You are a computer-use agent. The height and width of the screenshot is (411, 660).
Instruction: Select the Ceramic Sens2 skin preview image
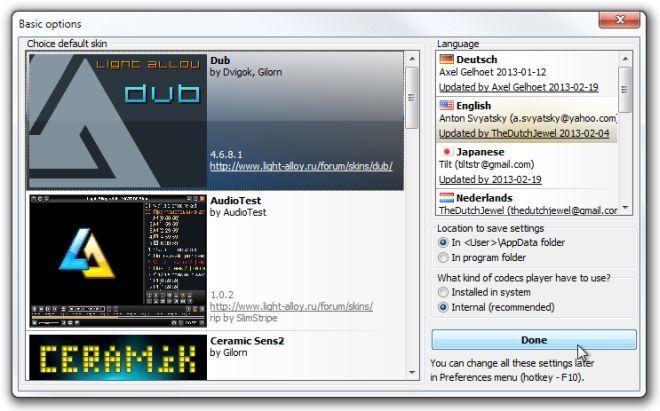(x=117, y=358)
